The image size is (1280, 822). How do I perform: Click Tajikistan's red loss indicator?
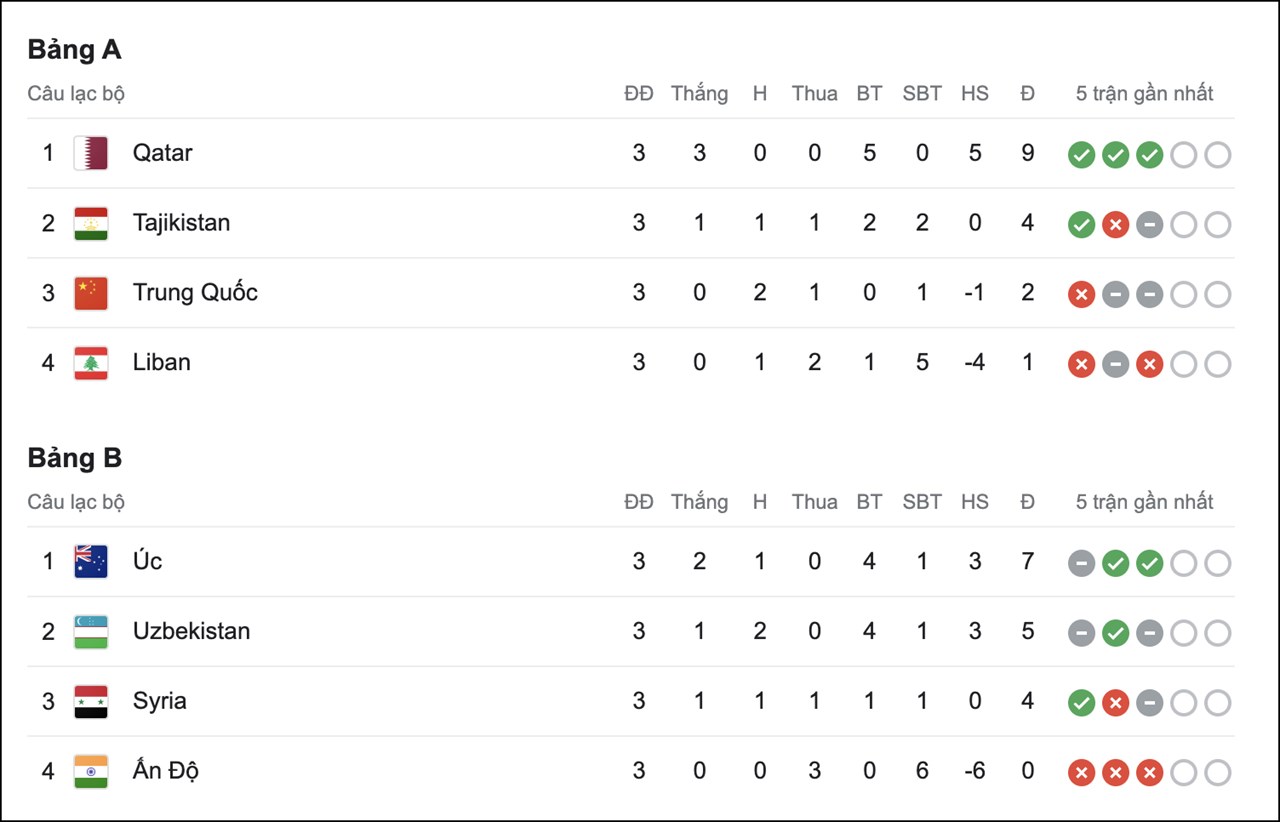pyautogui.click(x=1115, y=225)
